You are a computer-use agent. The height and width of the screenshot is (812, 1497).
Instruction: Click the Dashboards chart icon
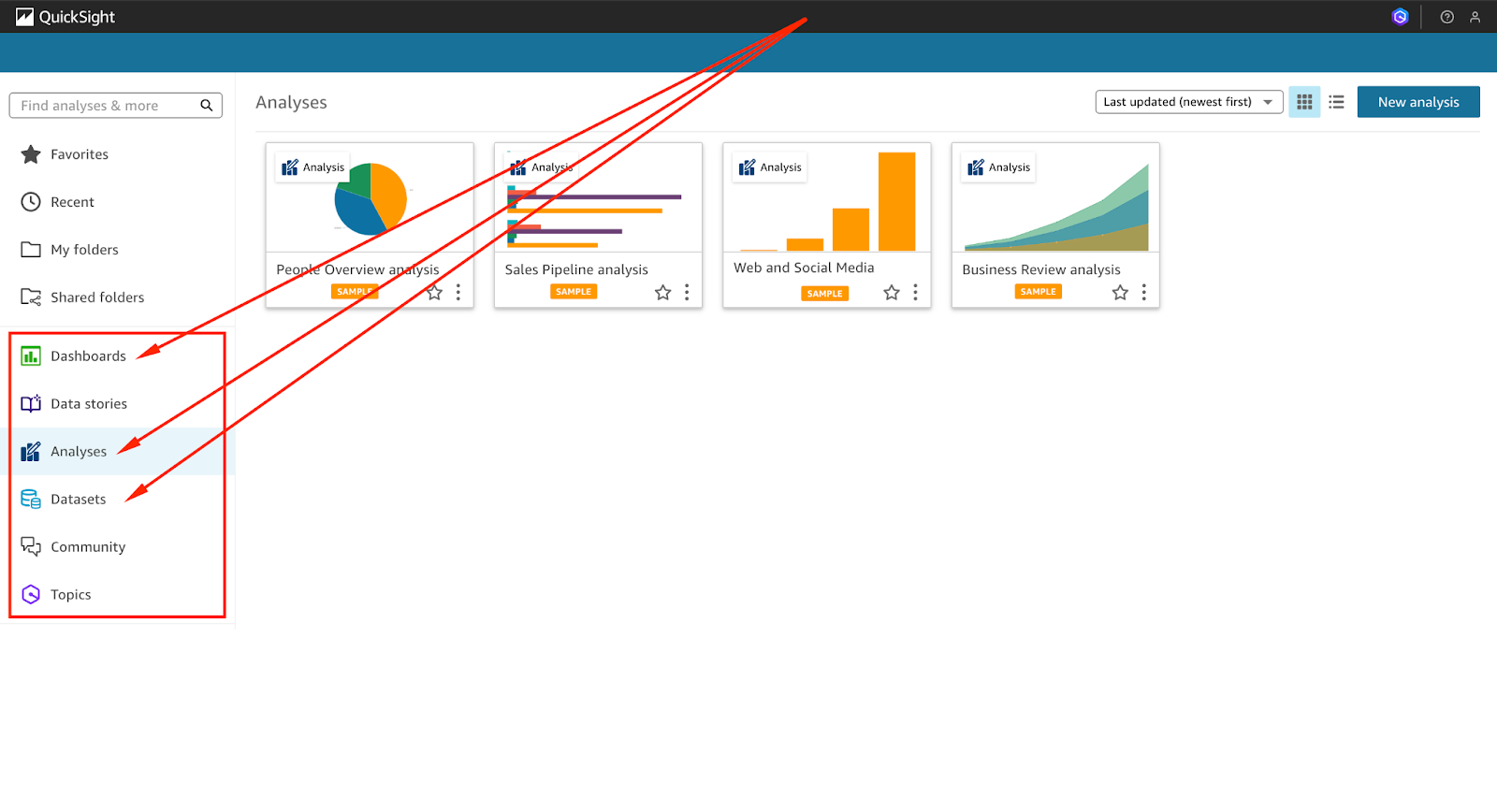31,356
